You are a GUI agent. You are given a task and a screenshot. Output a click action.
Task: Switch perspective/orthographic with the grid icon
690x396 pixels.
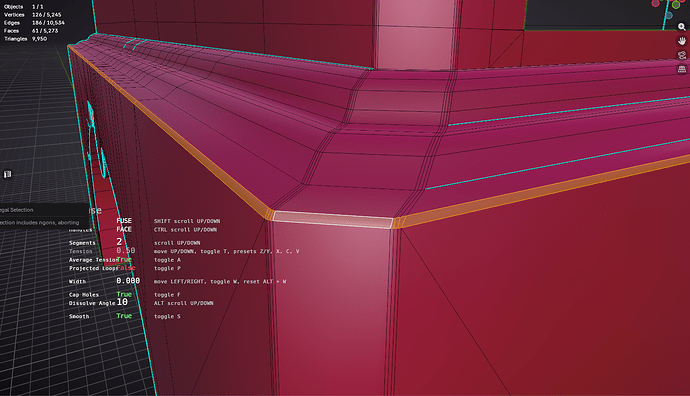[682, 69]
